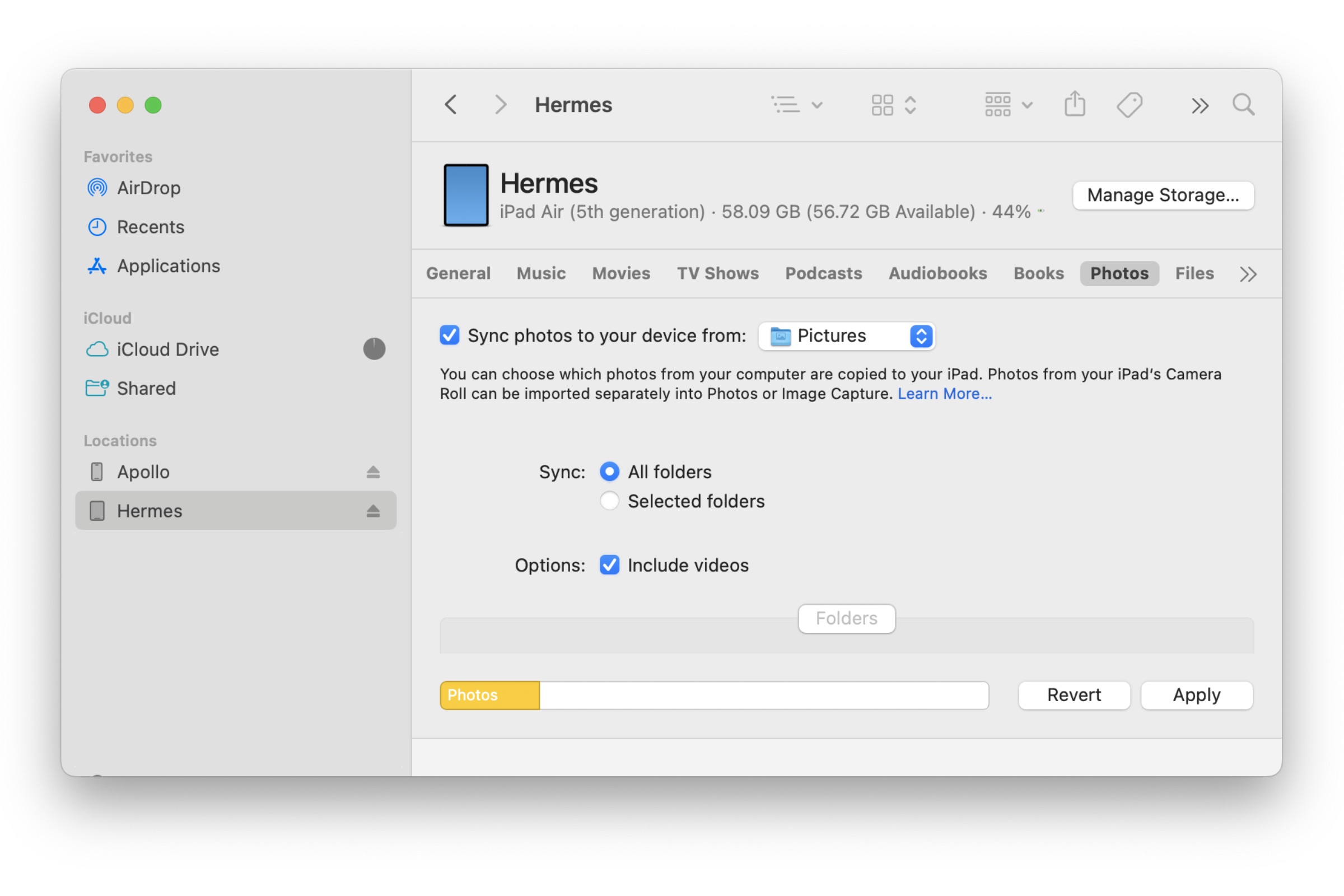Select Selected folders radio button

pos(610,501)
